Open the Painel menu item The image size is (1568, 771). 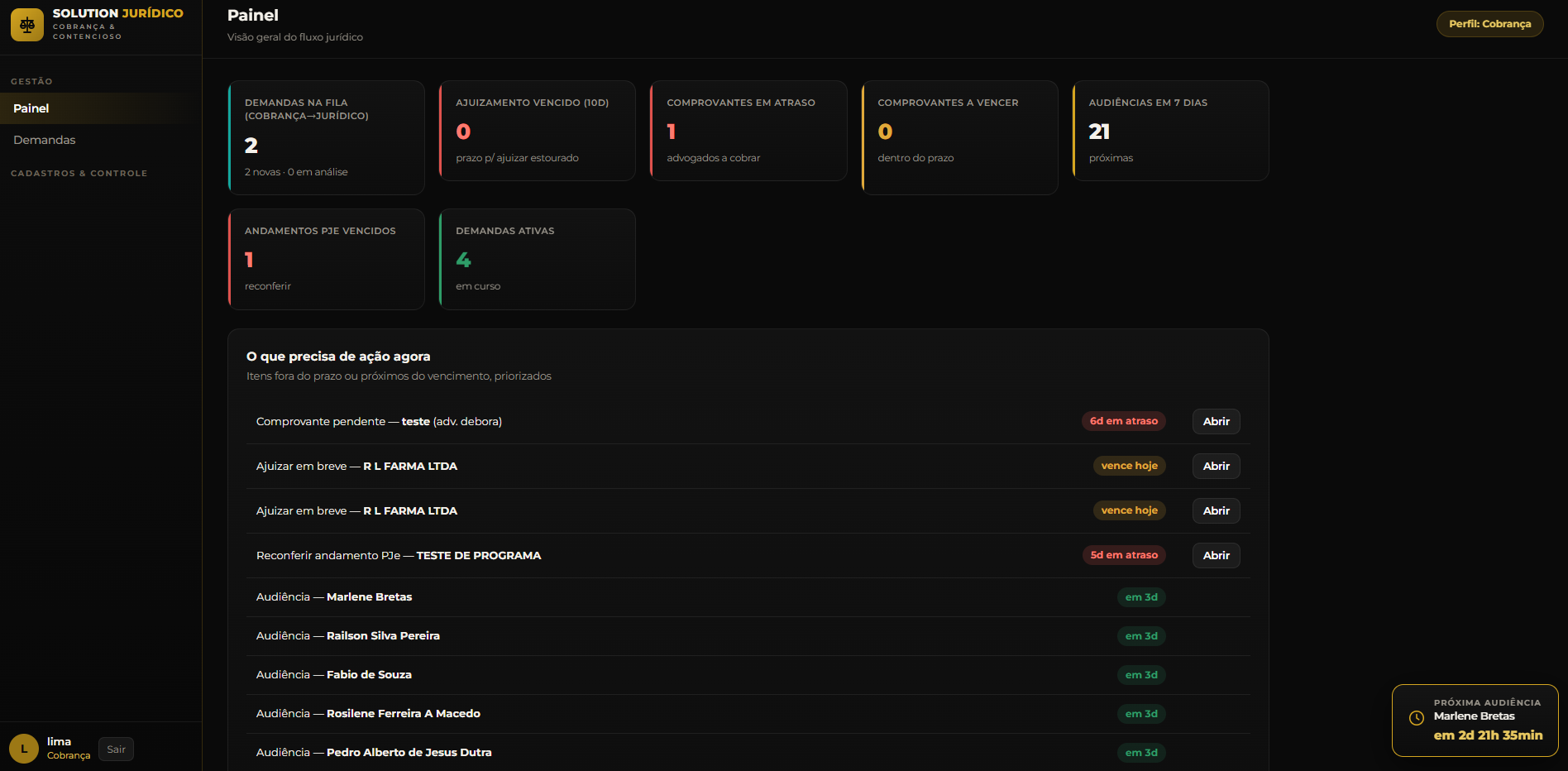101,108
